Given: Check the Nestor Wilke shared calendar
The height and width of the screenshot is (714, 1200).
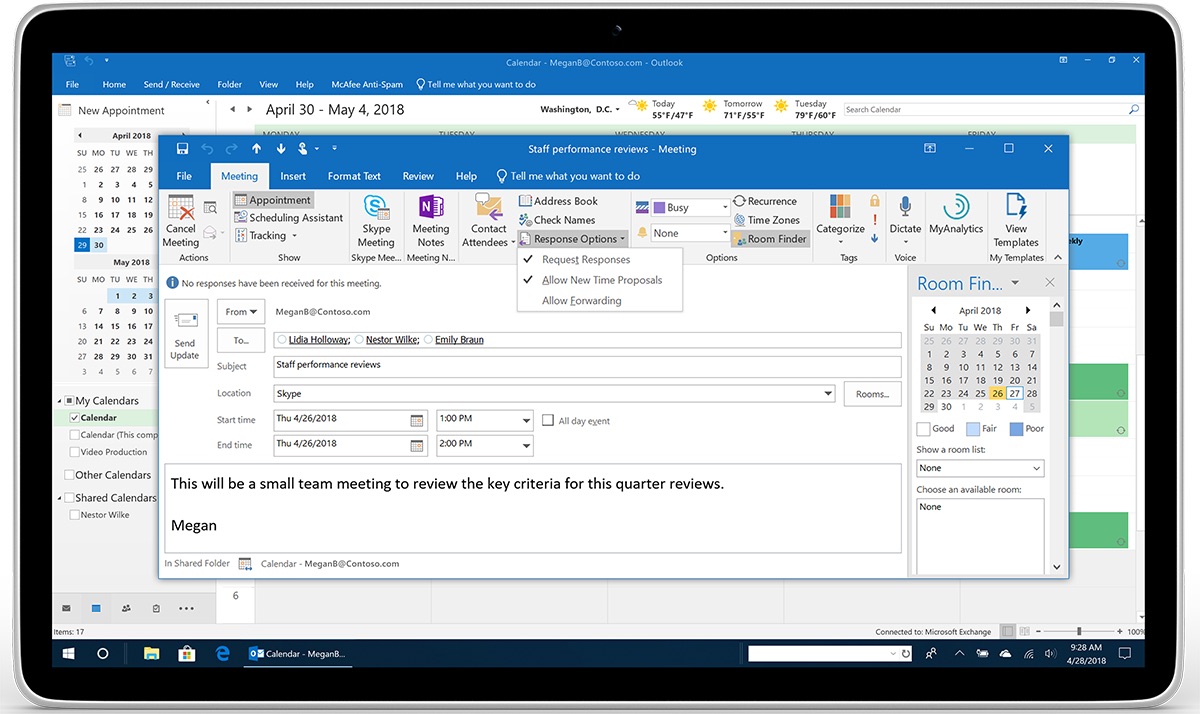Looking at the screenshot, I should [75, 515].
